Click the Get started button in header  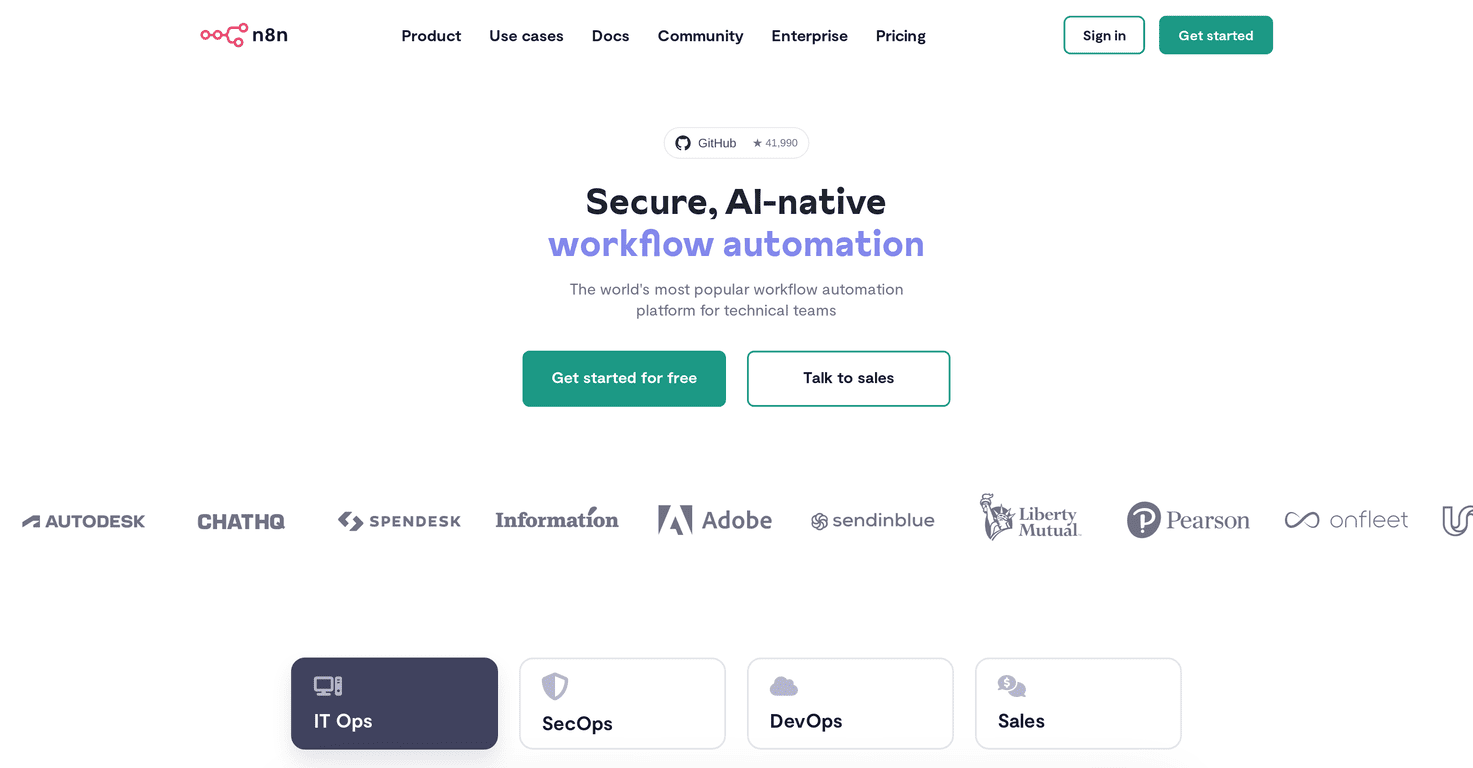(1216, 35)
